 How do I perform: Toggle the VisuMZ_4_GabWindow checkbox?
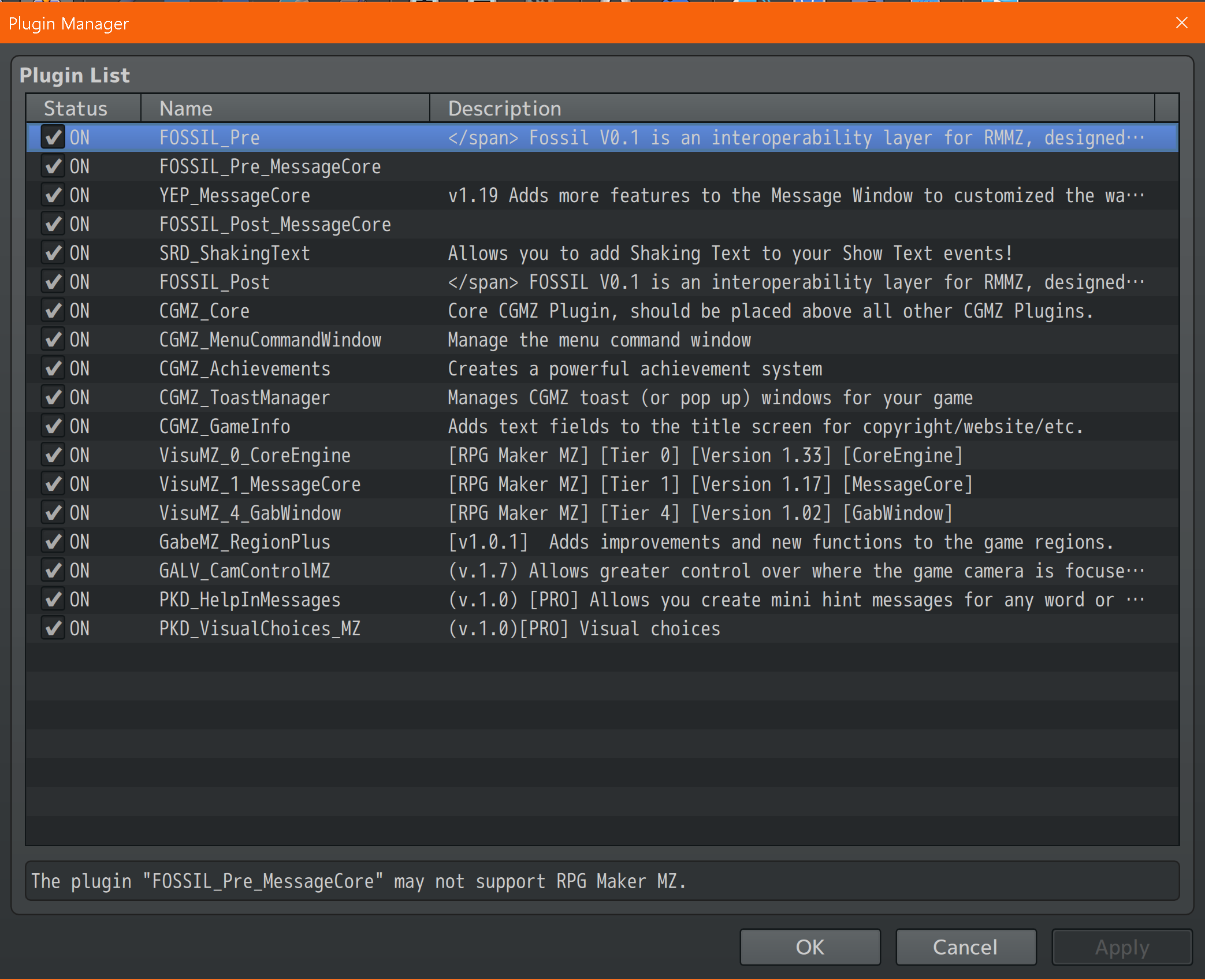53,513
